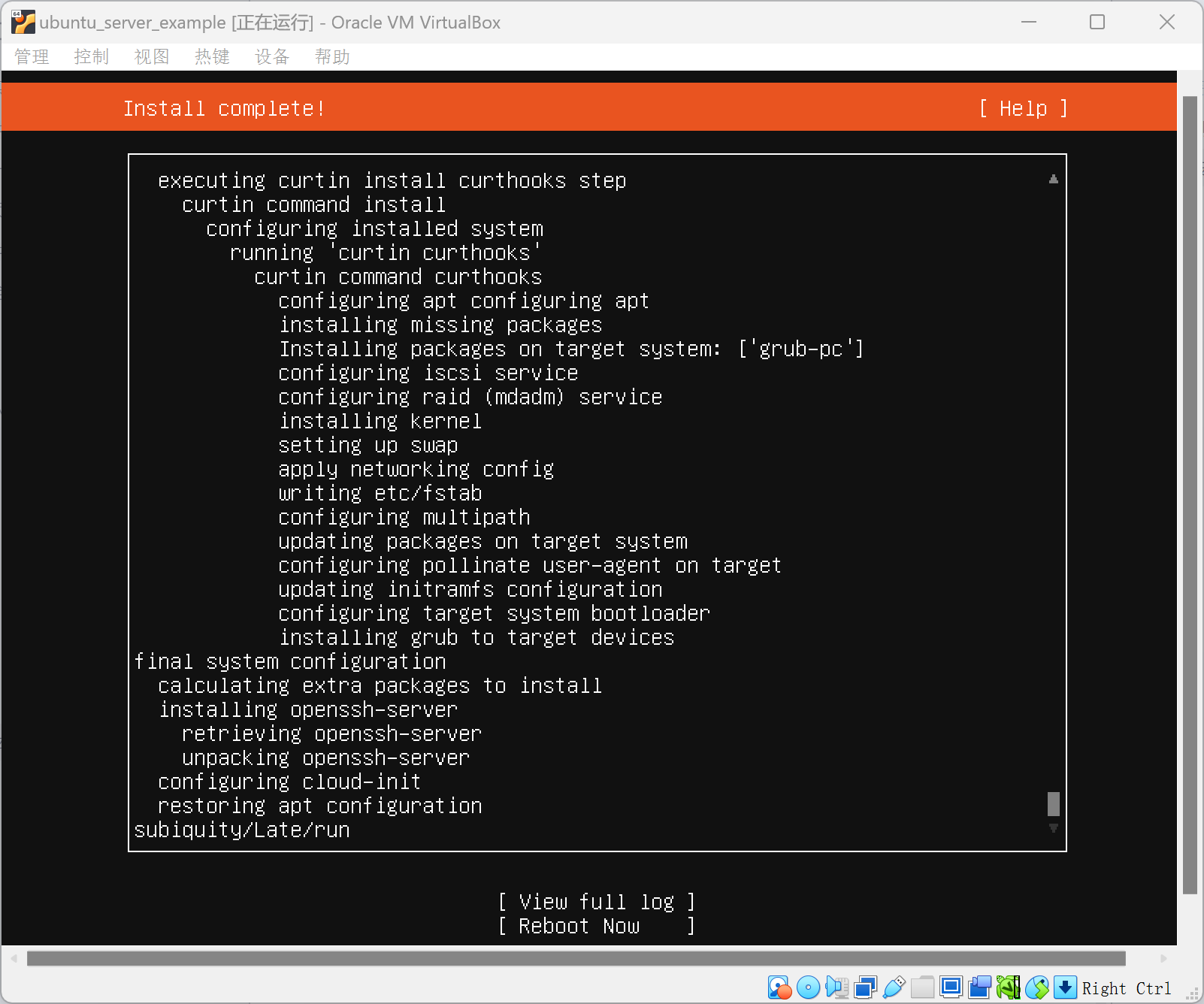The image size is (1204, 1004).
Task: Open the 帮助 menu
Action: point(332,57)
